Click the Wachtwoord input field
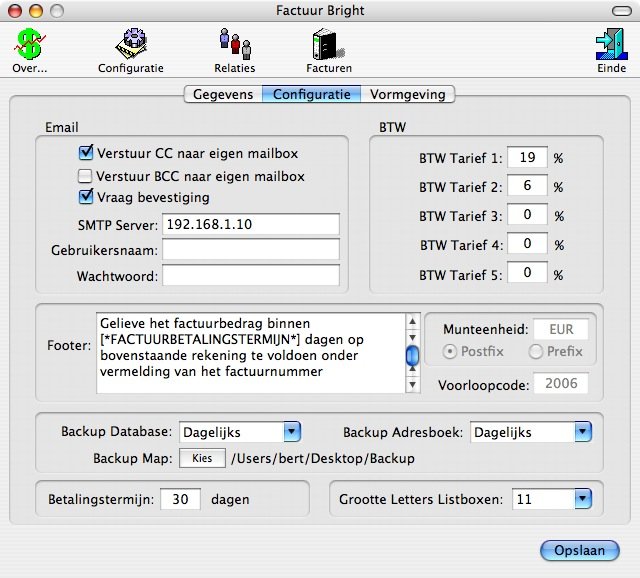 pos(251,276)
